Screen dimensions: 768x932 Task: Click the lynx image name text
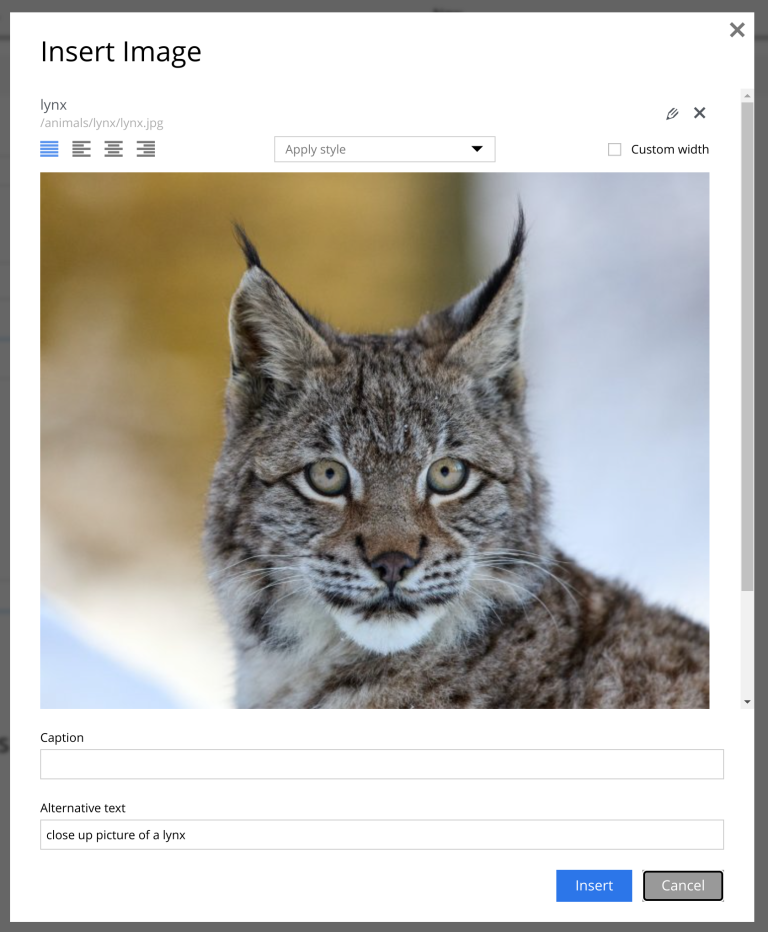tap(53, 105)
